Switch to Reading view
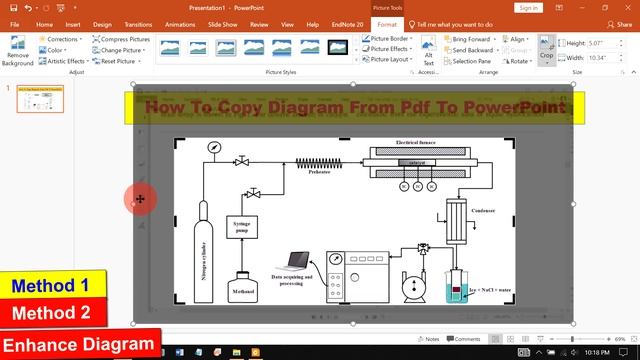 point(525,339)
